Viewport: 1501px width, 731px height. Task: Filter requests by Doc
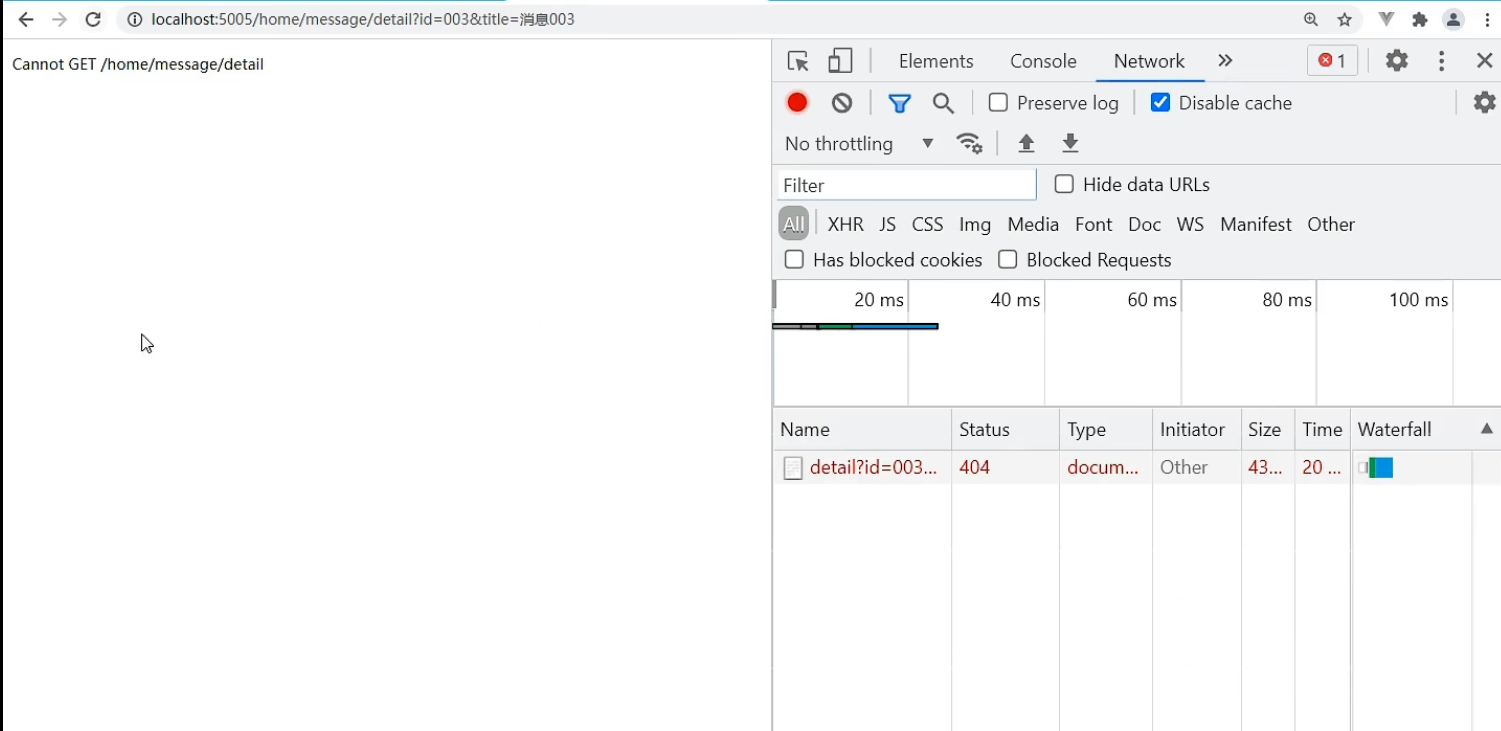pos(1145,224)
